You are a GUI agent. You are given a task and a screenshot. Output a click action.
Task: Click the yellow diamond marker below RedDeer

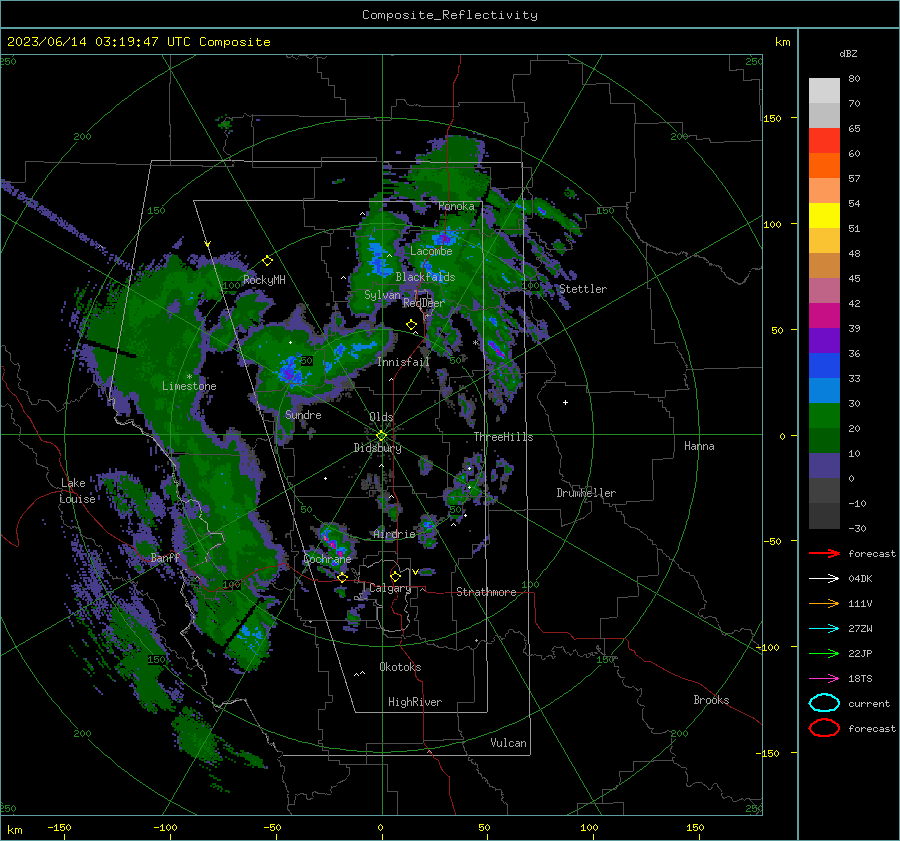[x=411, y=325]
